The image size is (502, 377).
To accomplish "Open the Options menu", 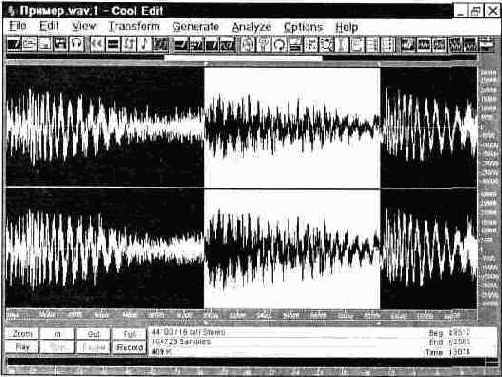I will [x=304, y=27].
